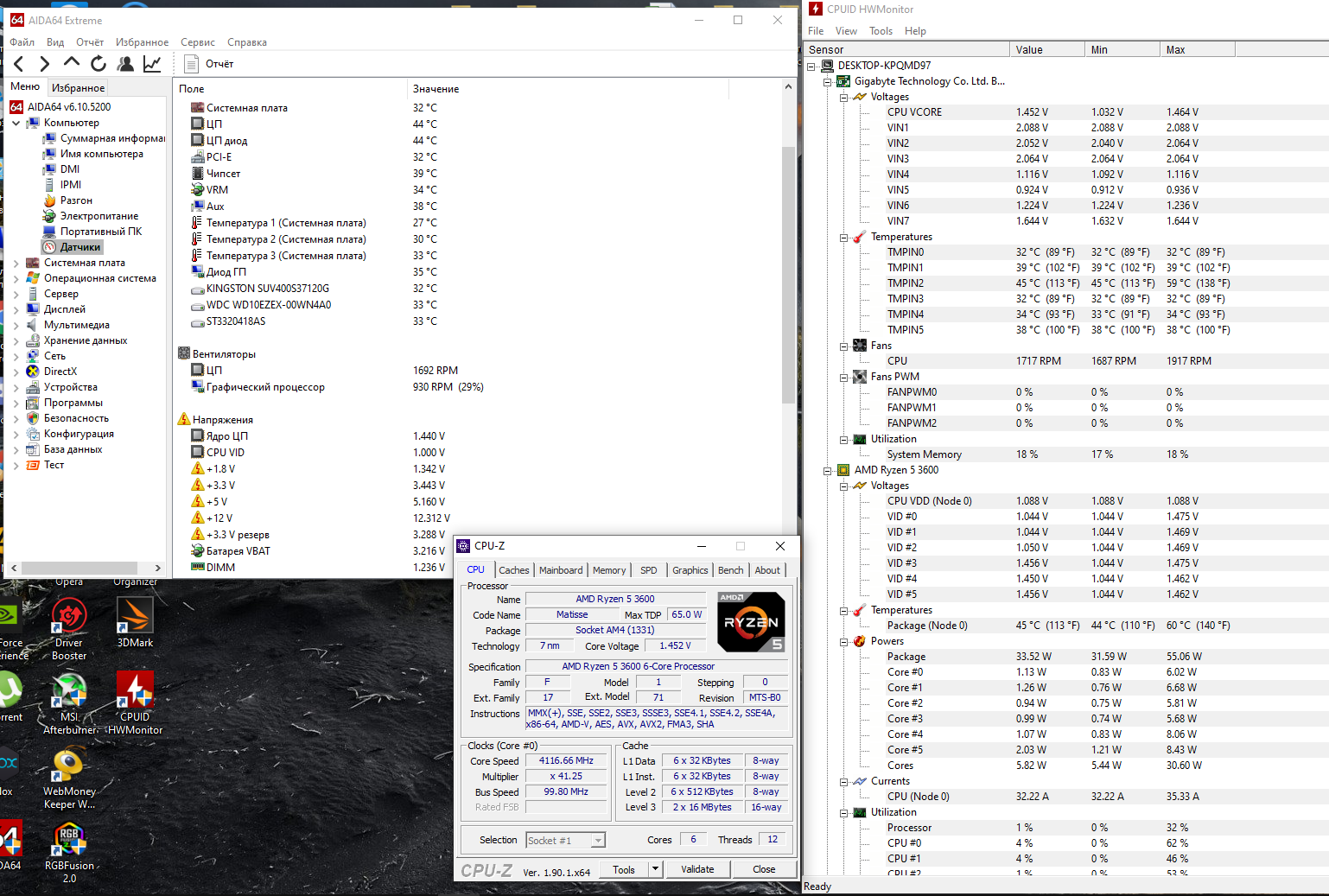Open the Файл menu in AIDA64

(22, 41)
